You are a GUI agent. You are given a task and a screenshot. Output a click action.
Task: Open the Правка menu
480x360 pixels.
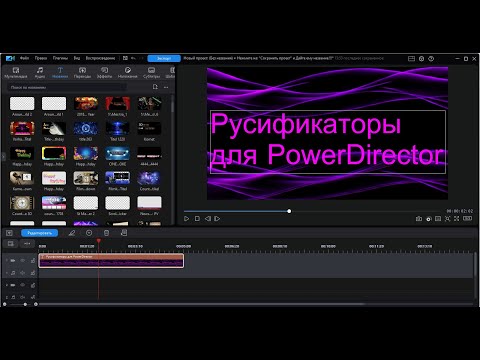[41, 58]
